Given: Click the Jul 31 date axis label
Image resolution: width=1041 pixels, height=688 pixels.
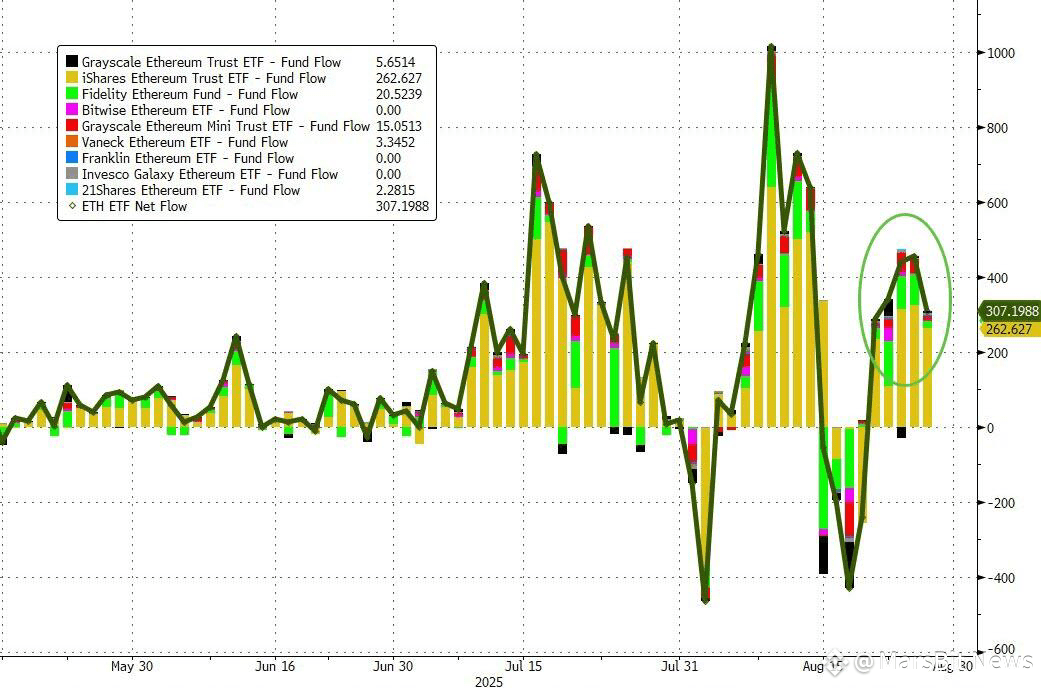Looking at the screenshot, I should click(680, 665).
